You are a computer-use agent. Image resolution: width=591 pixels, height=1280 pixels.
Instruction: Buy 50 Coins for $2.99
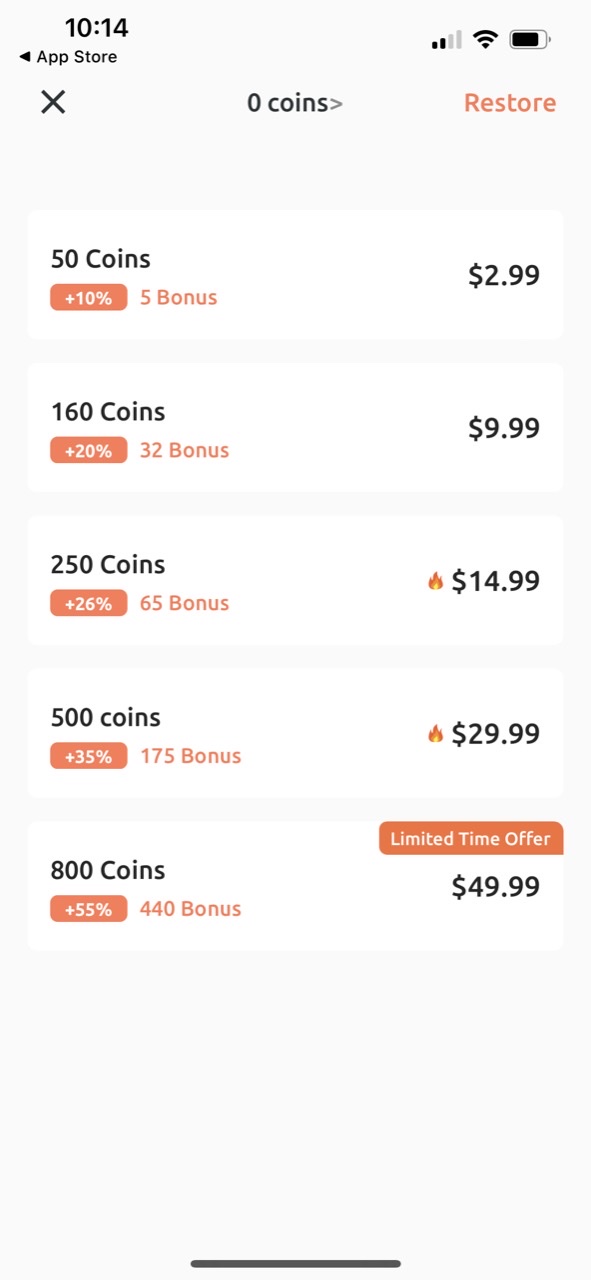pos(295,275)
